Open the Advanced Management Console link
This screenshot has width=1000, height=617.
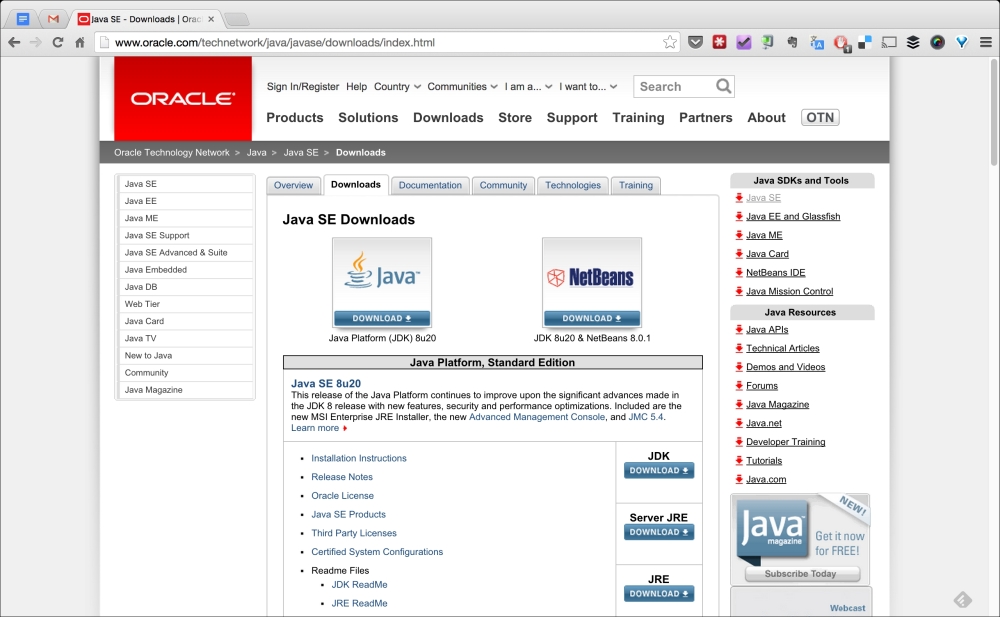tap(537, 417)
